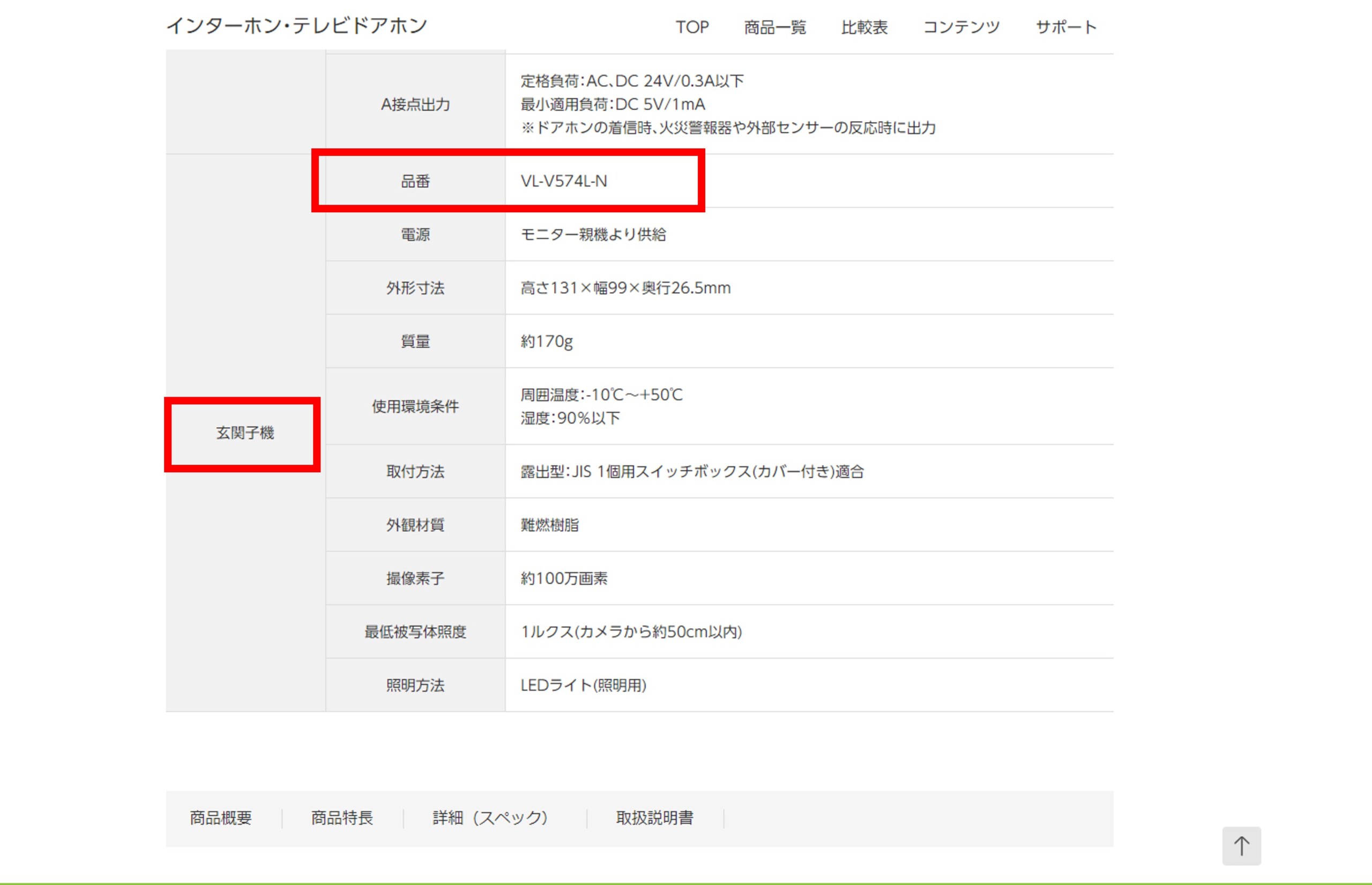The height and width of the screenshot is (885, 1372).
Task: Select the value LEDライト(照明用)
Action: [583, 685]
